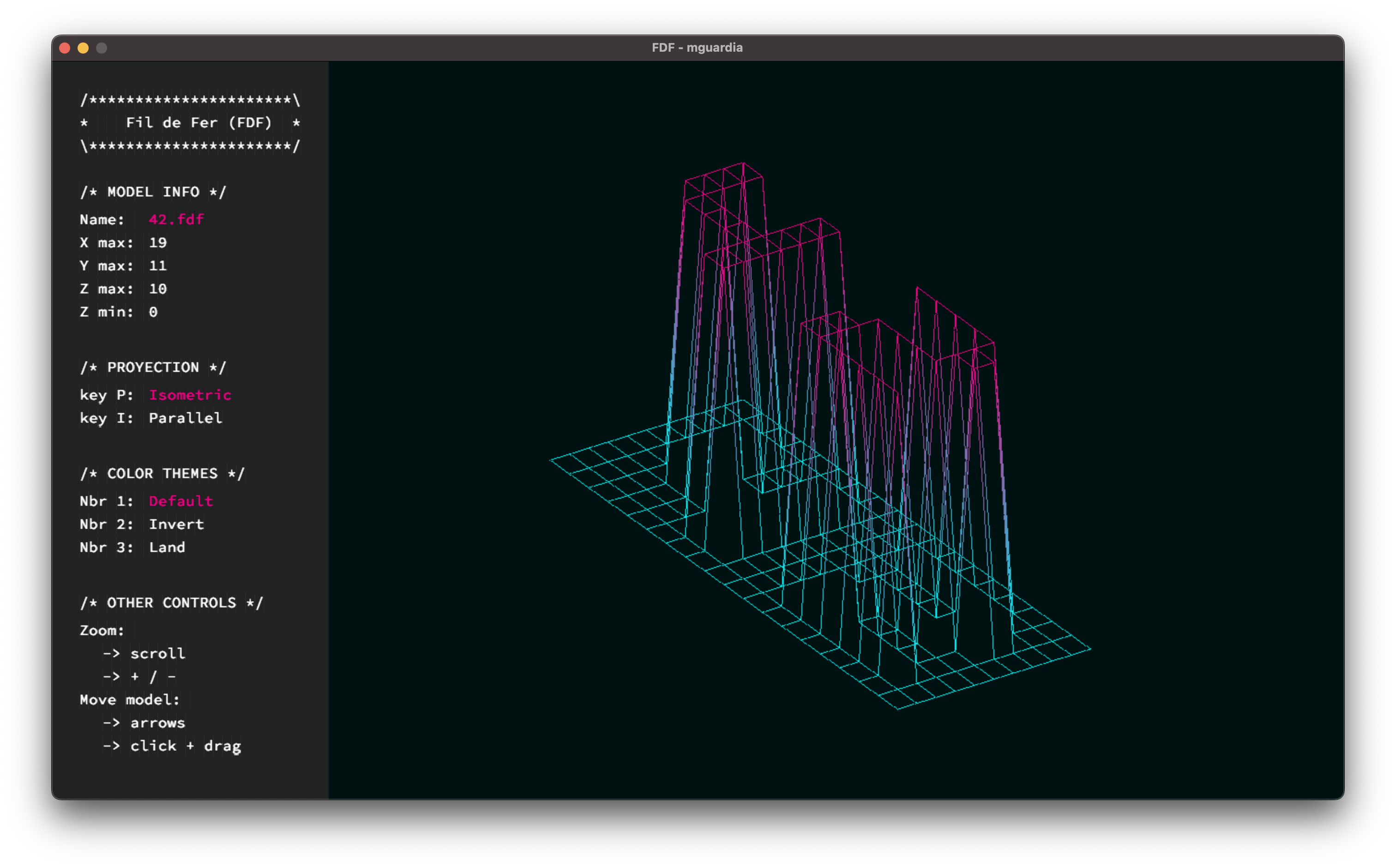Click the OTHER CONTROLS section header
This screenshot has width=1396, height=868.
click(172, 603)
